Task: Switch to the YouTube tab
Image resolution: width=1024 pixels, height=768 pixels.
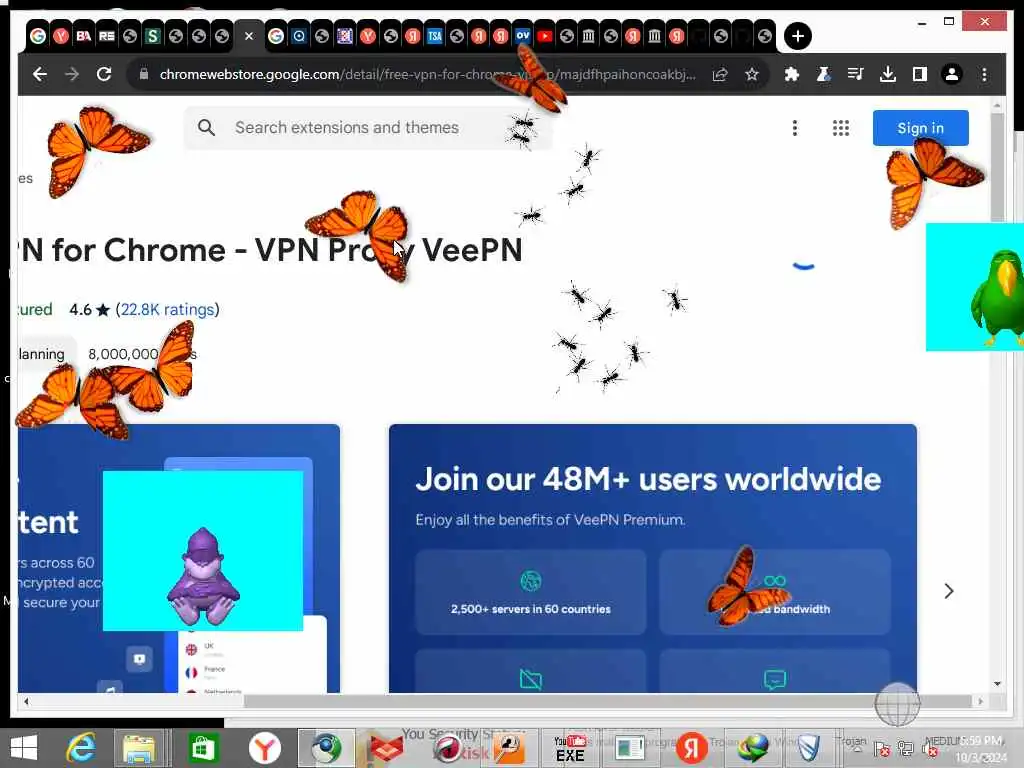Action: tap(545, 36)
